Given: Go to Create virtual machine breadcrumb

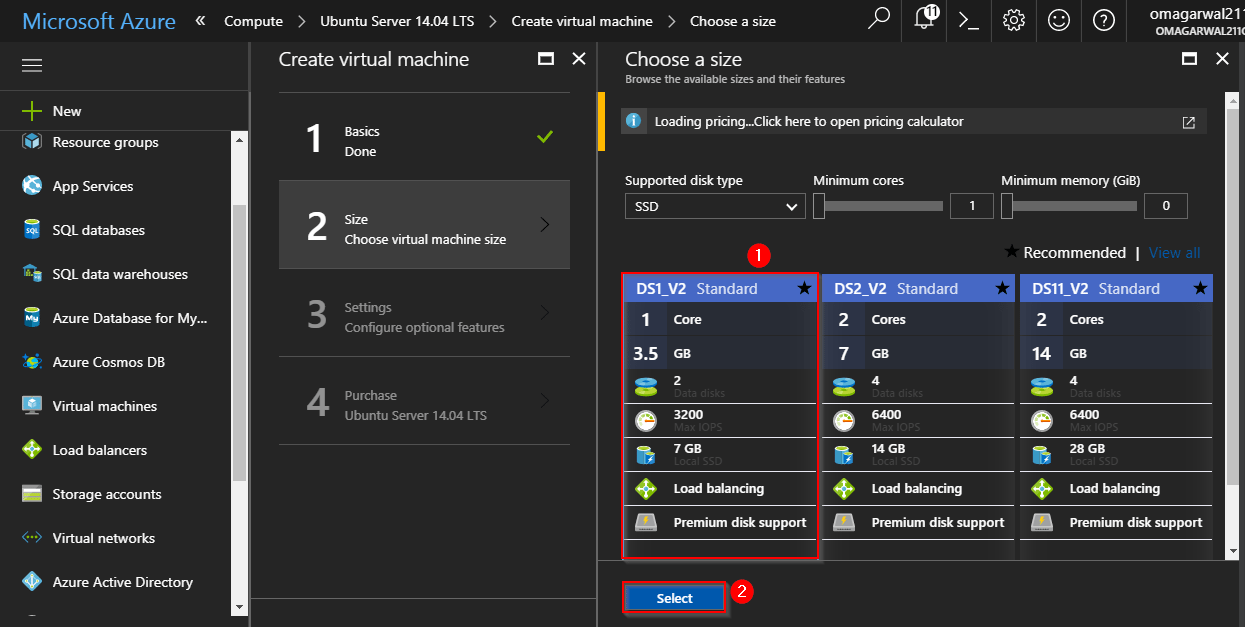Looking at the screenshot, I should 582,21.
